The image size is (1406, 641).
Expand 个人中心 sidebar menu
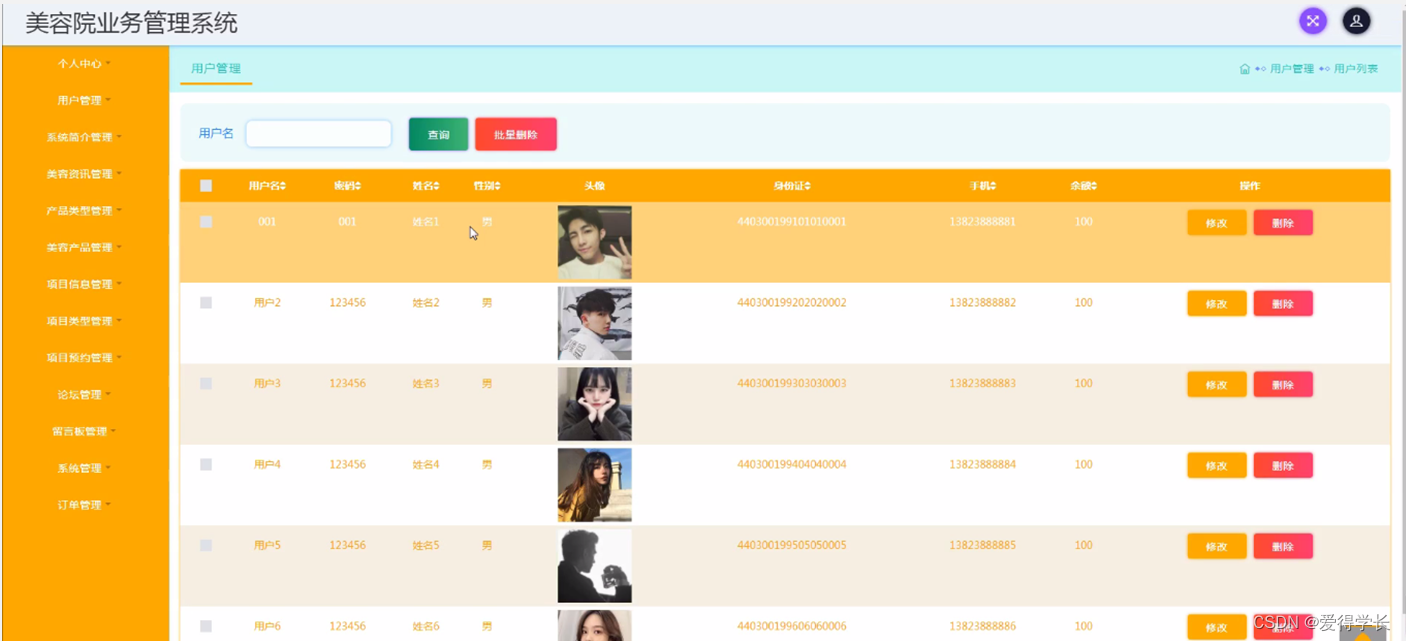84,64
